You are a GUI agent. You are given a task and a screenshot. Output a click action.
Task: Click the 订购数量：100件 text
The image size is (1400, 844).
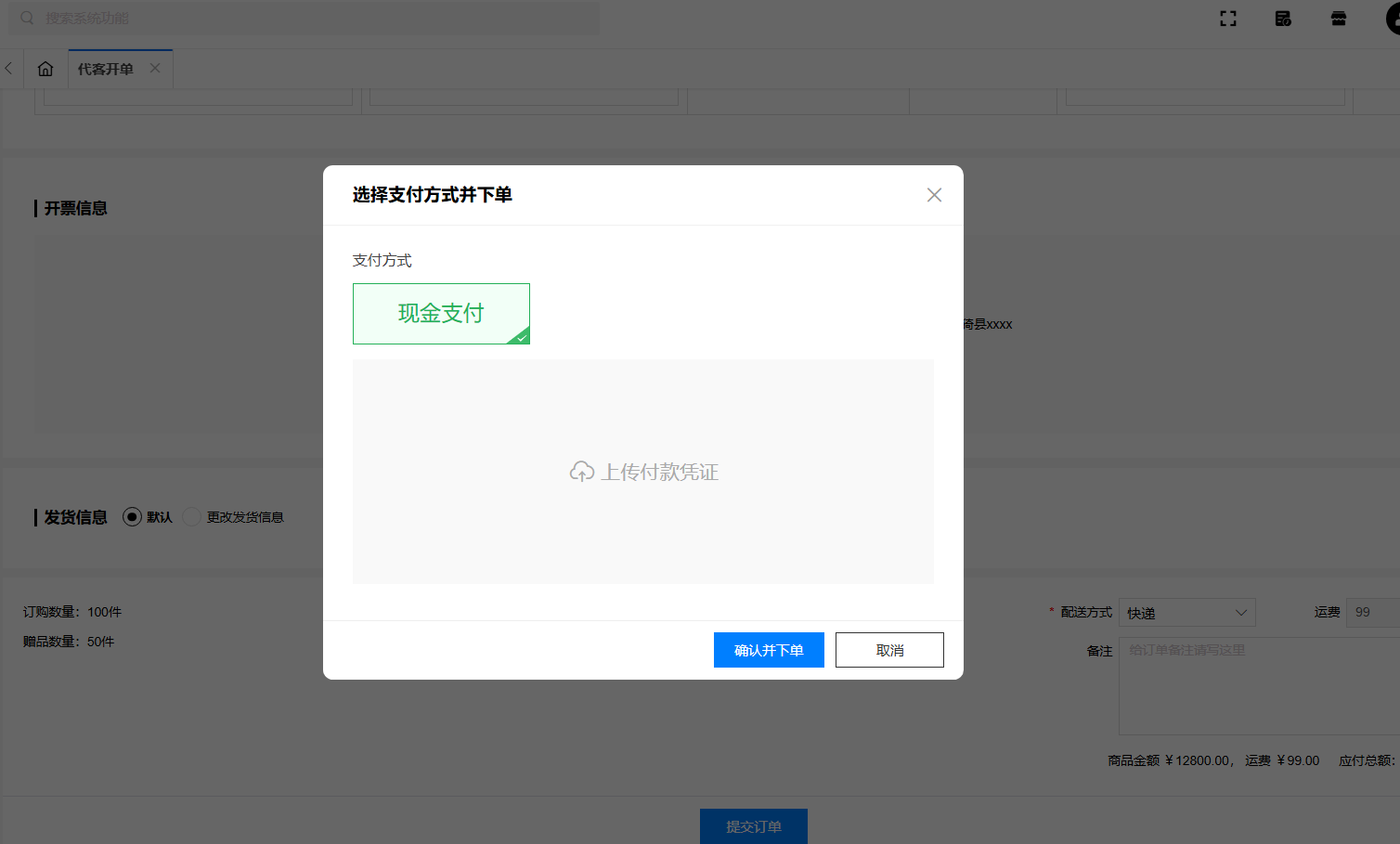pos(72,612)
